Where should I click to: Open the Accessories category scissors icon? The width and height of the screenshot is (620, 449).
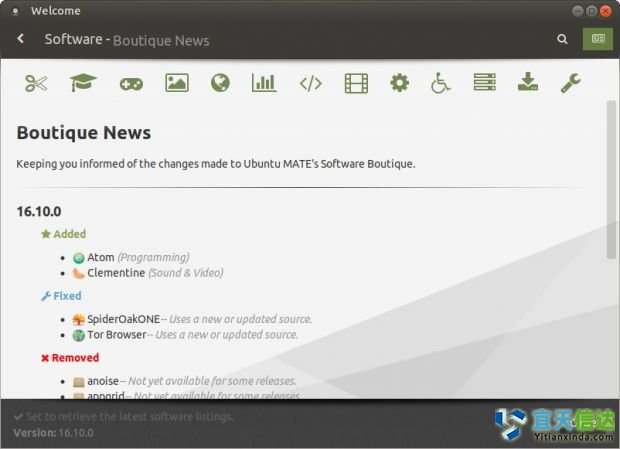37,84
